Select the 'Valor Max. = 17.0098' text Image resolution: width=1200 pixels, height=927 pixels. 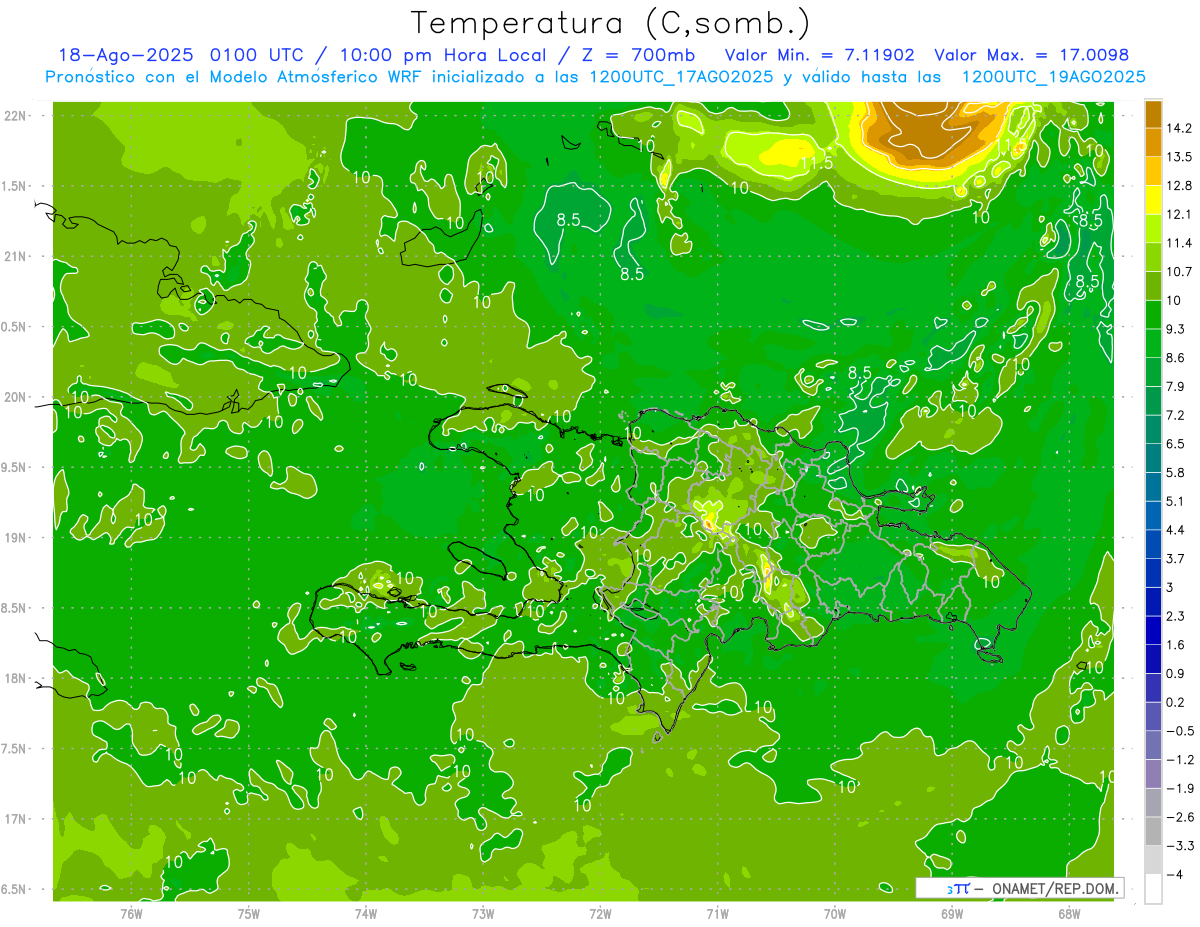1032,55
